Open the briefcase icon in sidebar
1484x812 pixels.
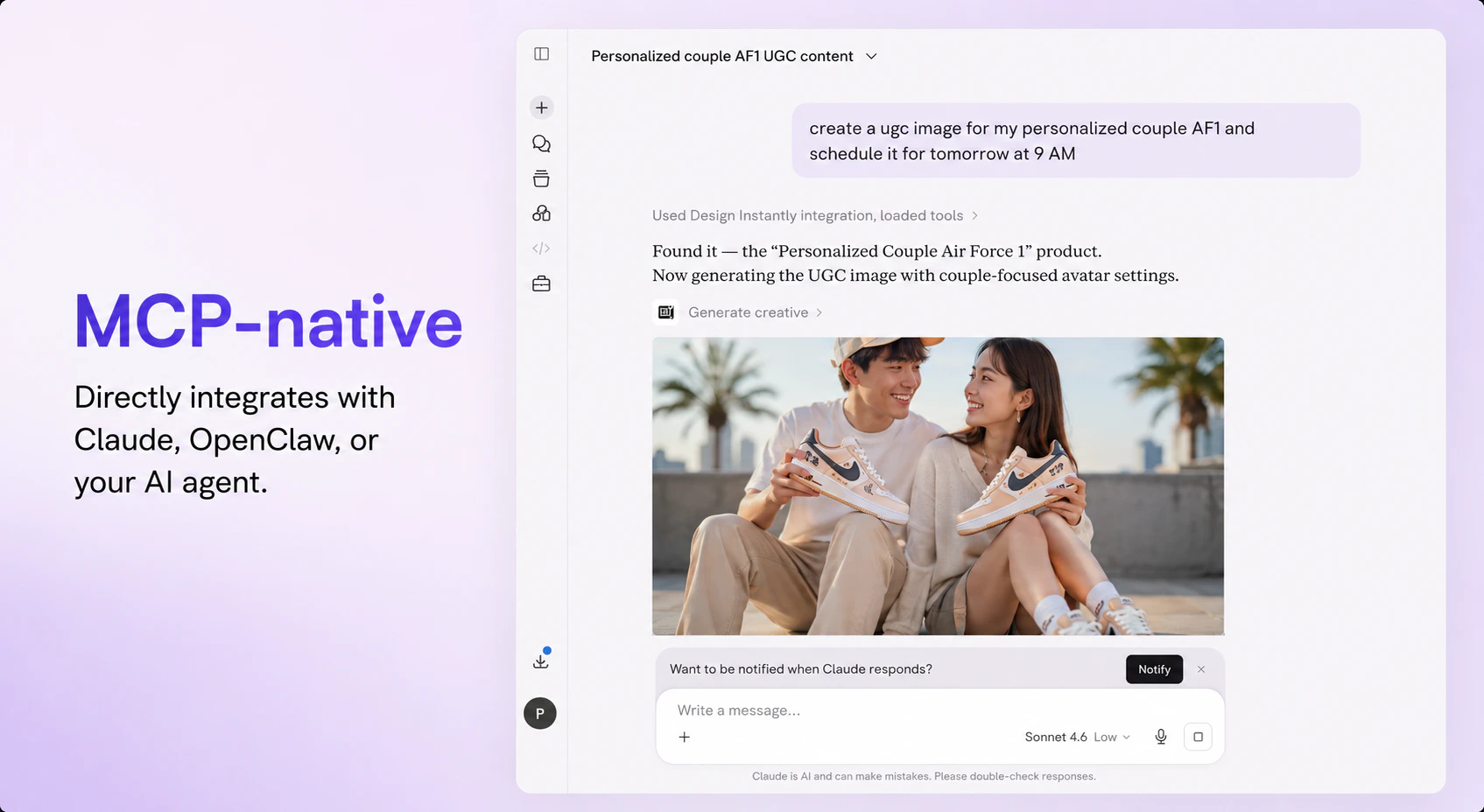(x=541, y=283)
